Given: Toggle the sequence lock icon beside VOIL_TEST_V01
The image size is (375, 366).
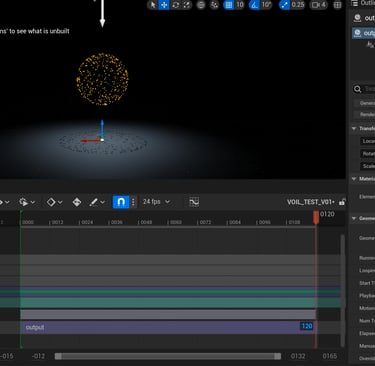Looking at the screenshot, I should click(x=342, y=202).
